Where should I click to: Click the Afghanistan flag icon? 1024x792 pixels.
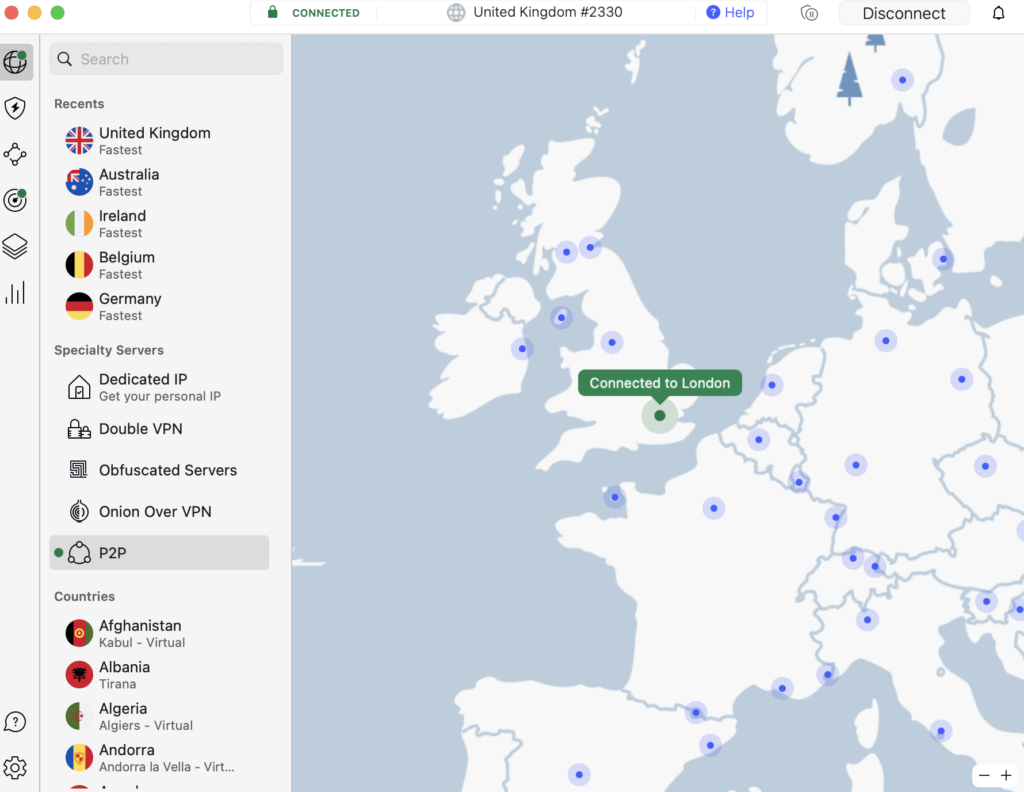79,633
